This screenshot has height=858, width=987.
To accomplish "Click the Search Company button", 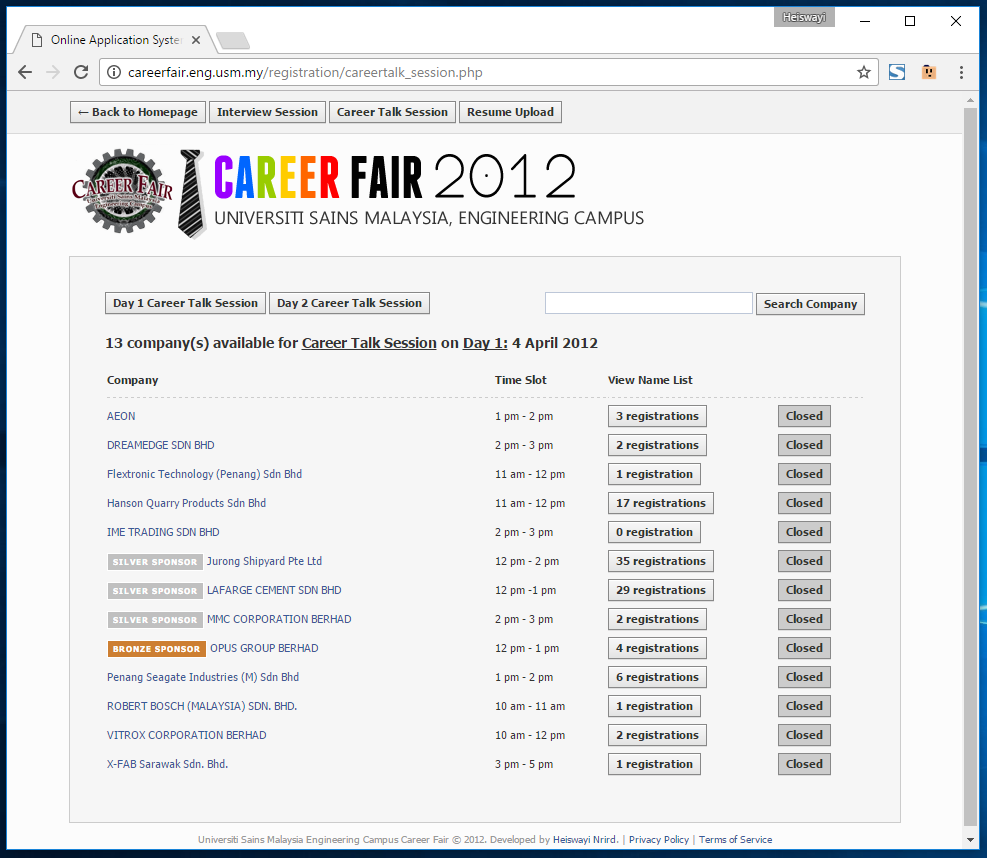I will click(x=810, y=304).
